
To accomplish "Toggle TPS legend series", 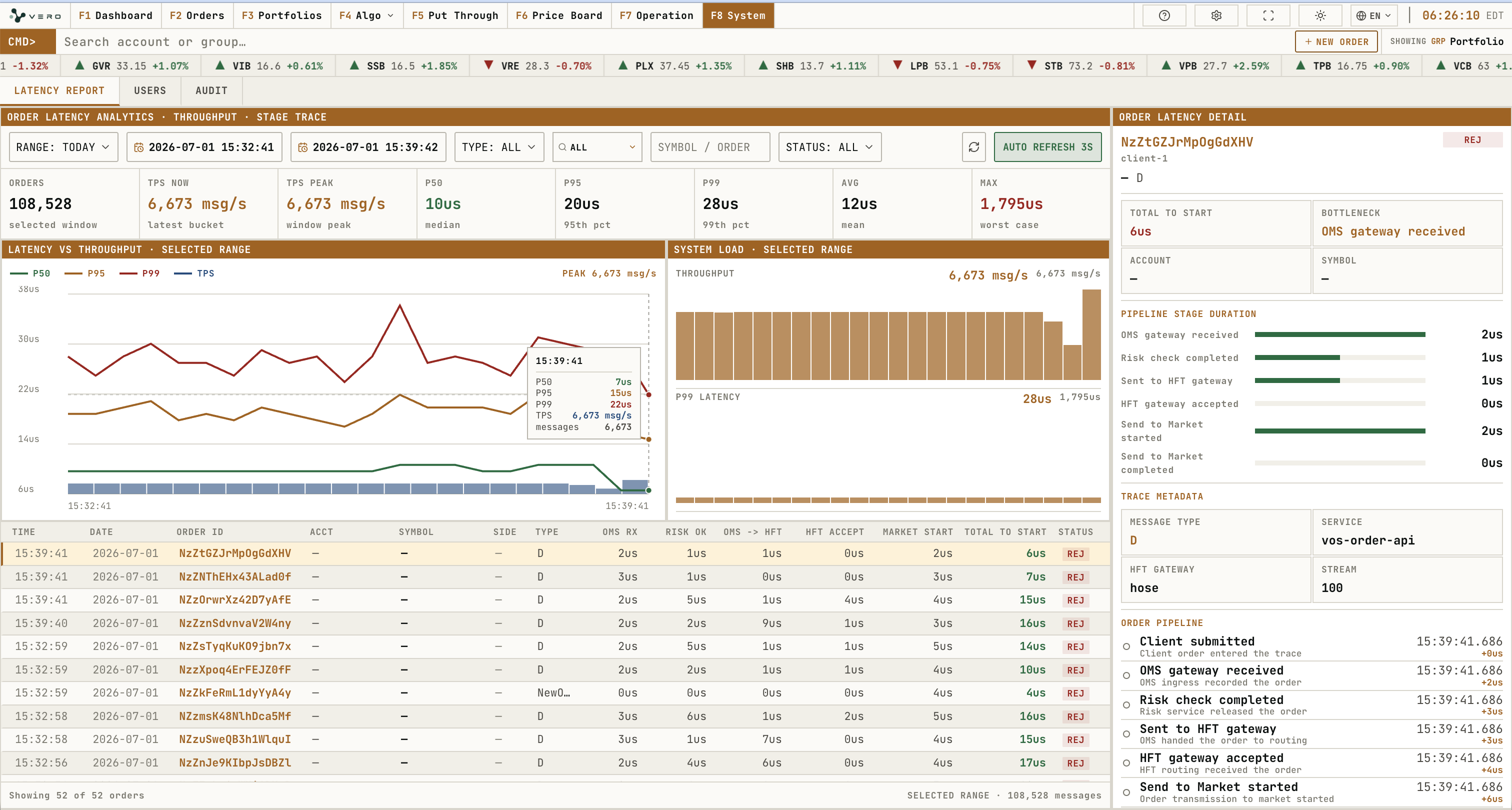I will point(194,273).
